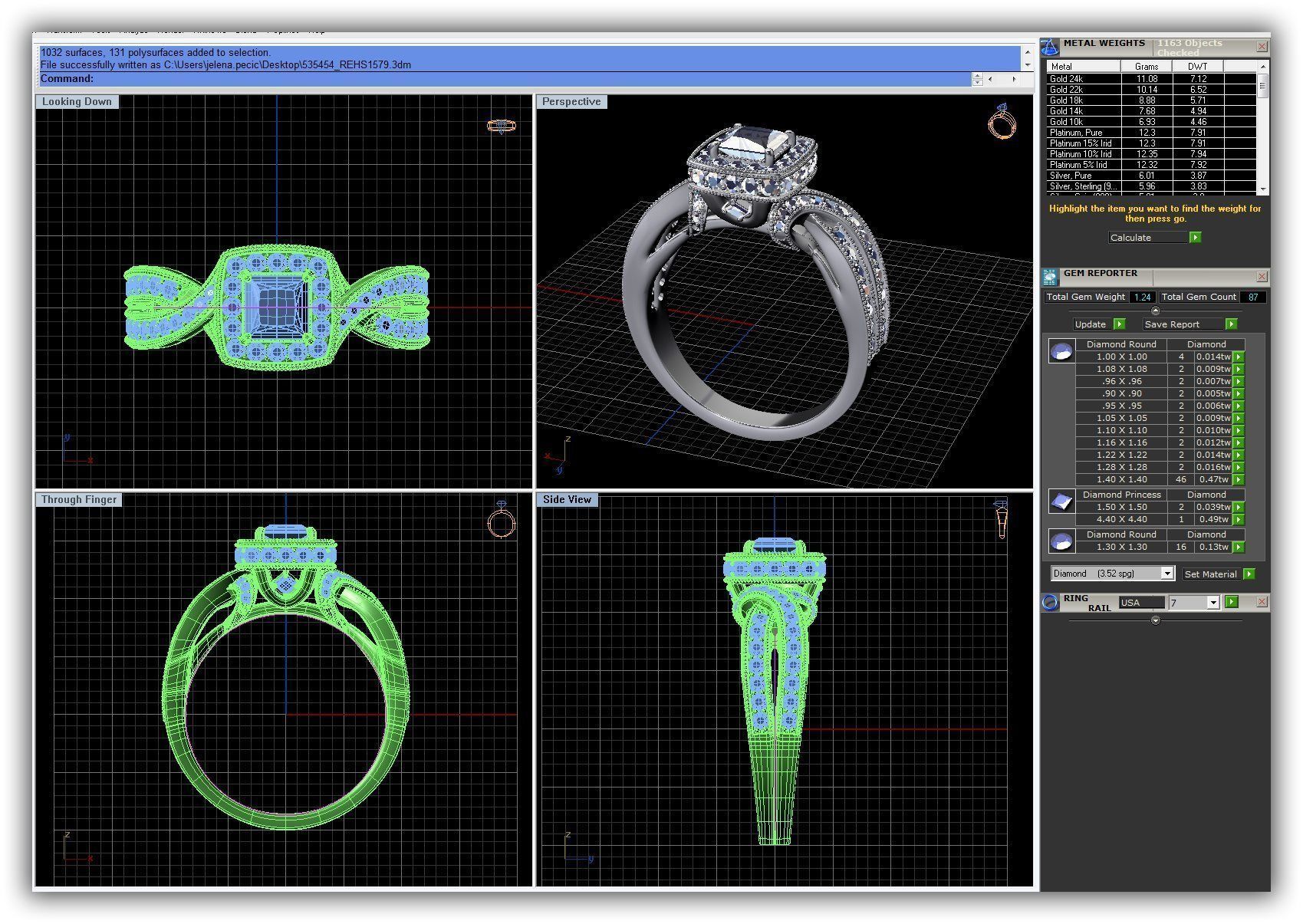The width and height of the screenshot is (1303, 924).
Task: Click green arrow for 1.10 X 1.10 row
Action: (1238, 430)
